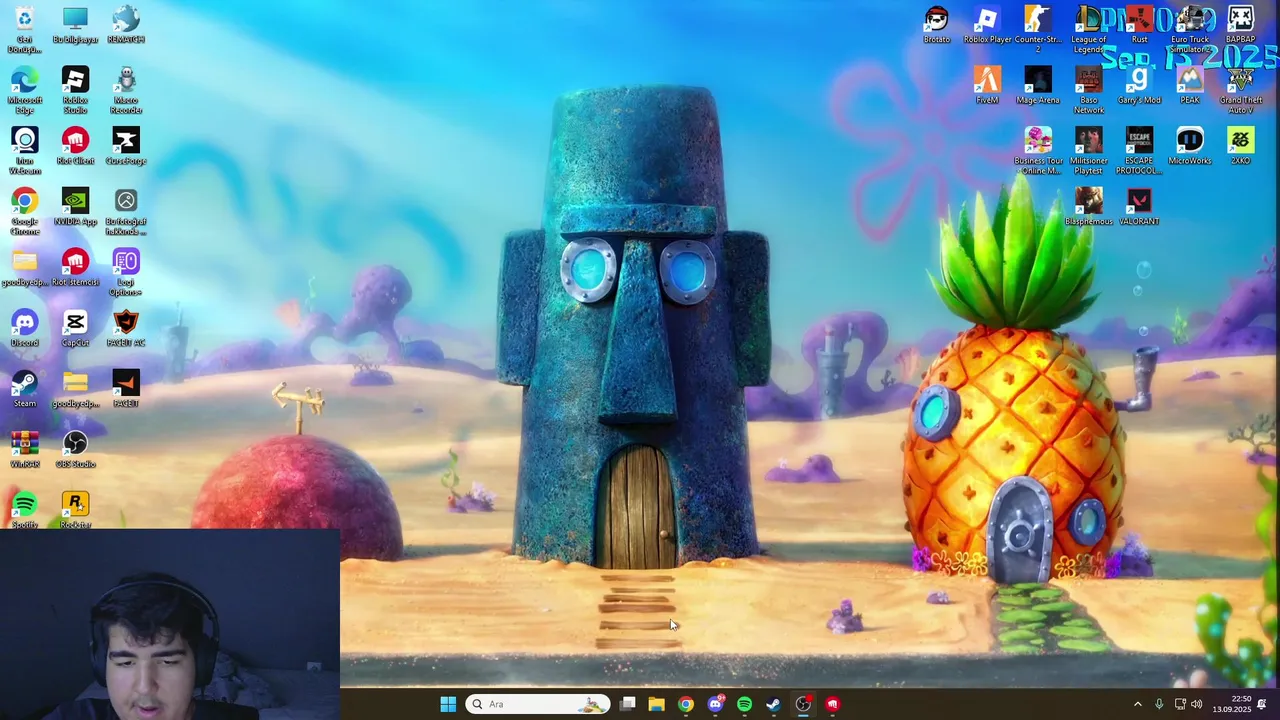Open the volume control in system tray
The width and height of the screenshot is (1280, 720).
pyautogui.click(x=1197, y=704)
